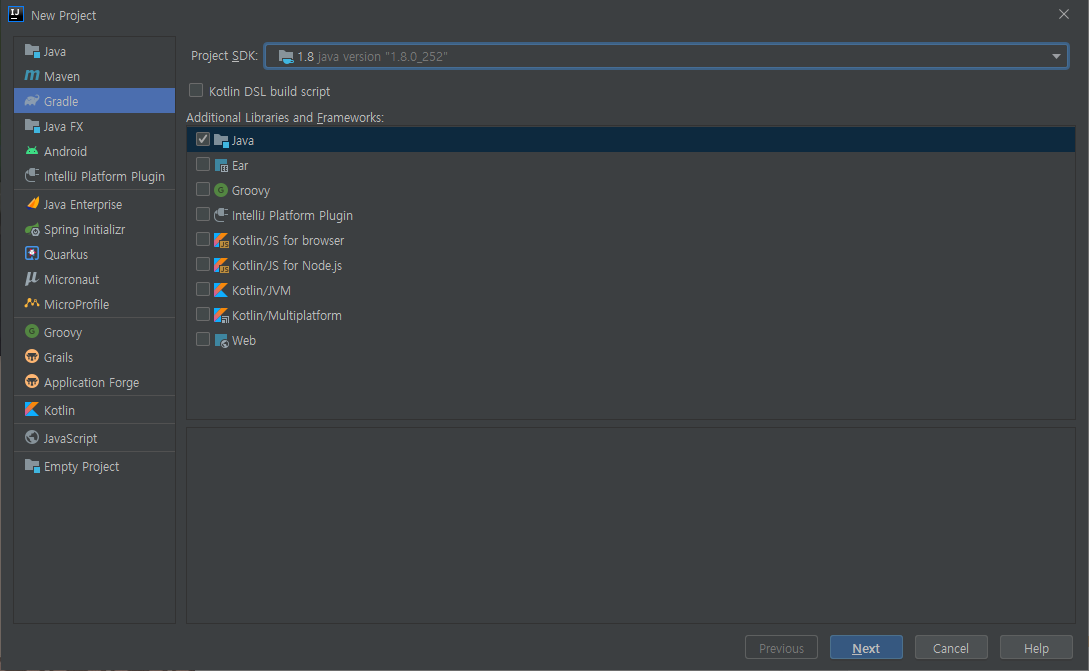Click the Previous button
1089x671 pixels.
click(781, 647)
